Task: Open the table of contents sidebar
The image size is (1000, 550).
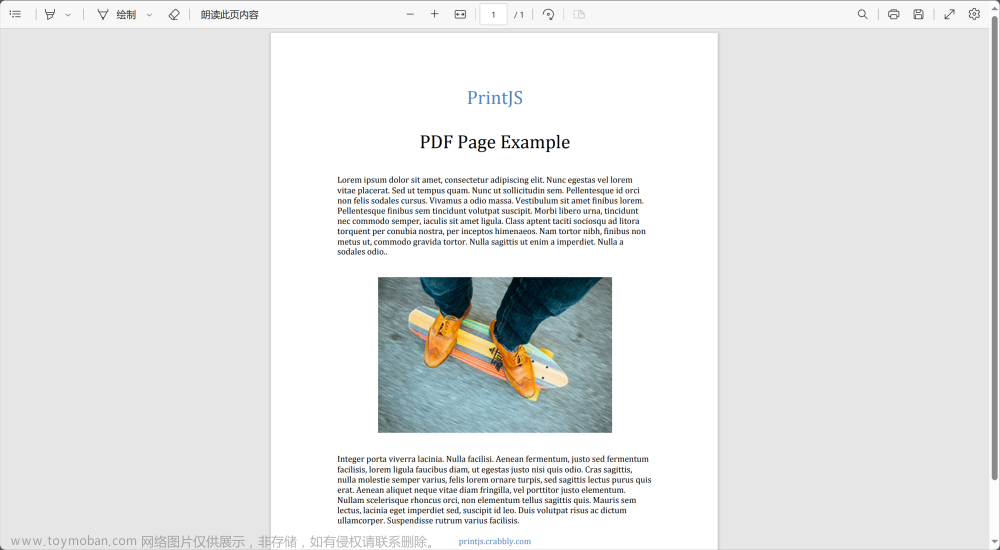Action: (x=15, y=14)
